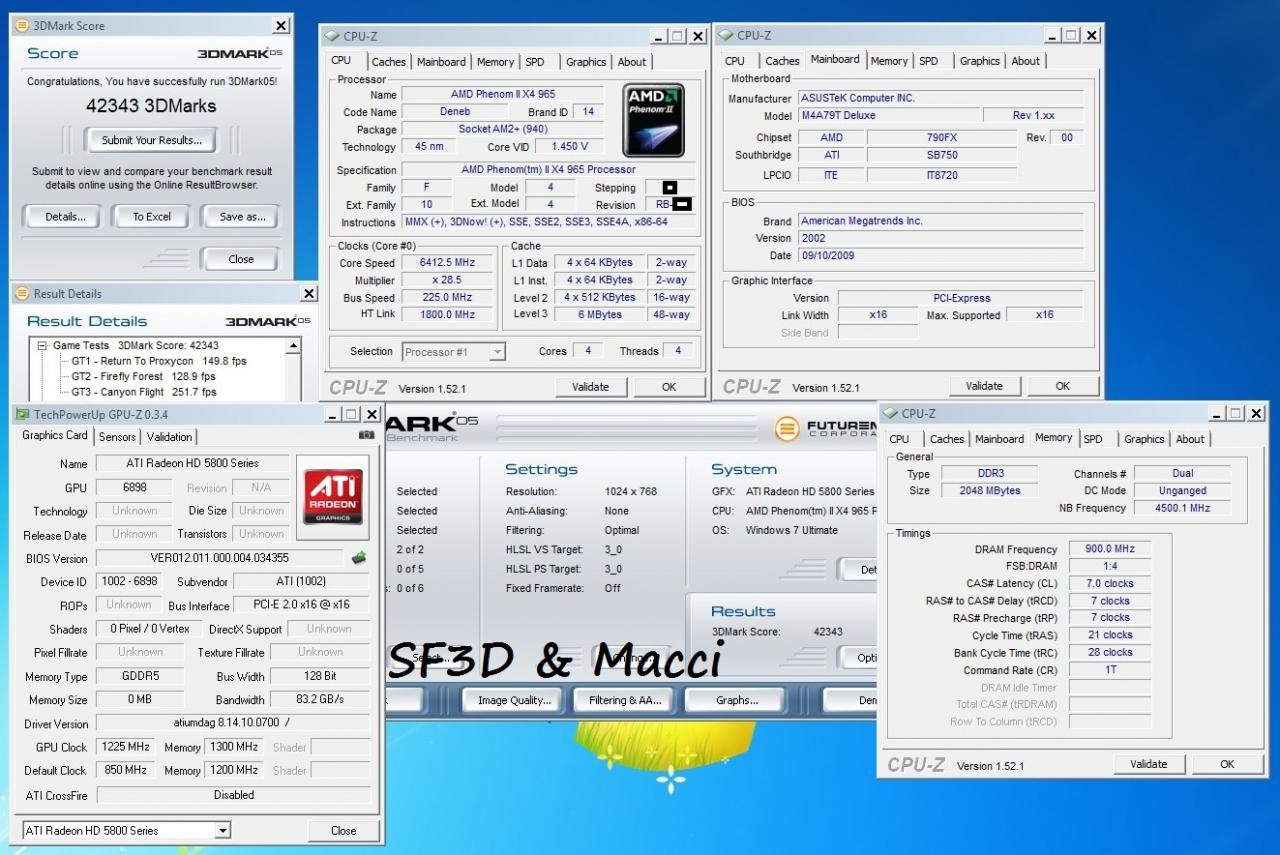
Task: Click the motherboard model M4A79T Deluxe
Action: point(887,116)
